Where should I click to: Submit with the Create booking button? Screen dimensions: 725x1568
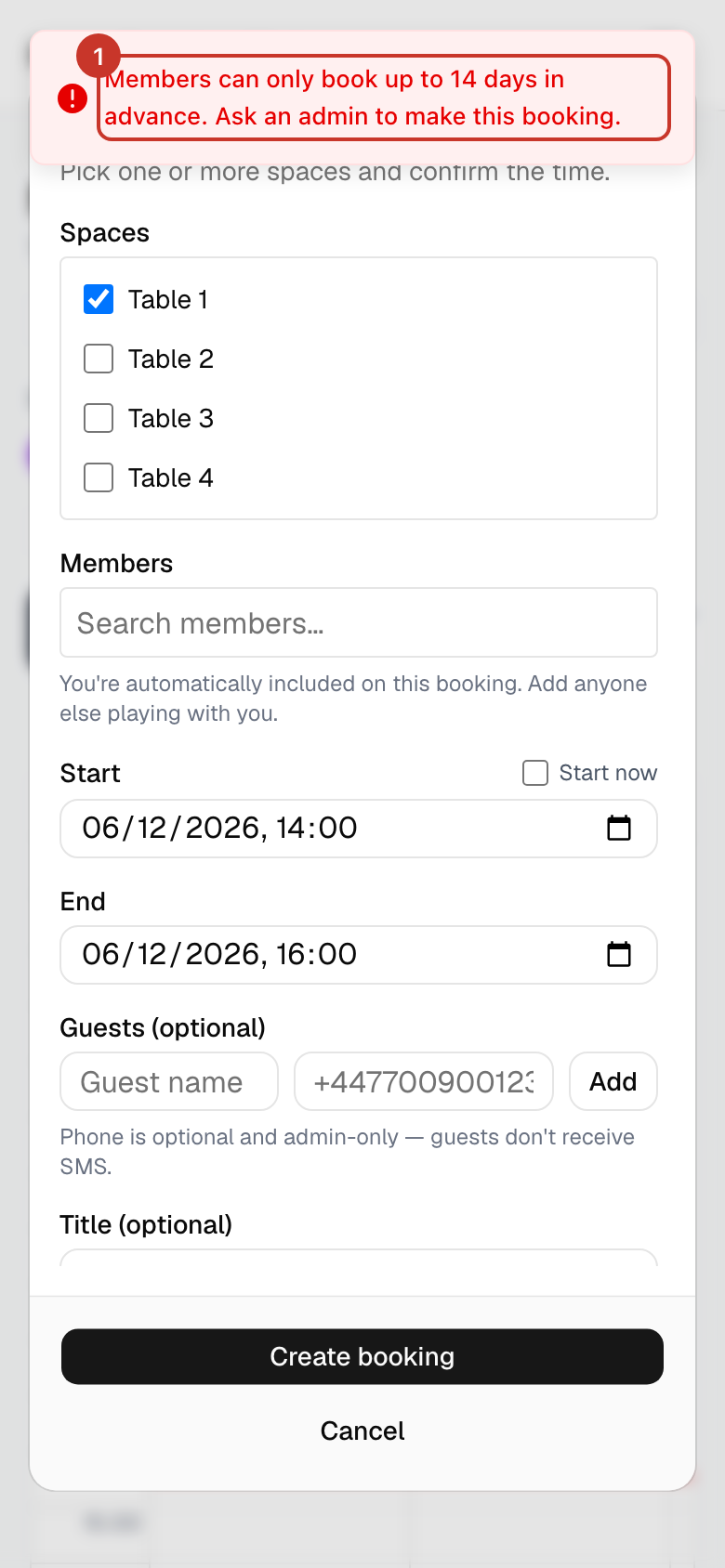(x=362, y=1356)
